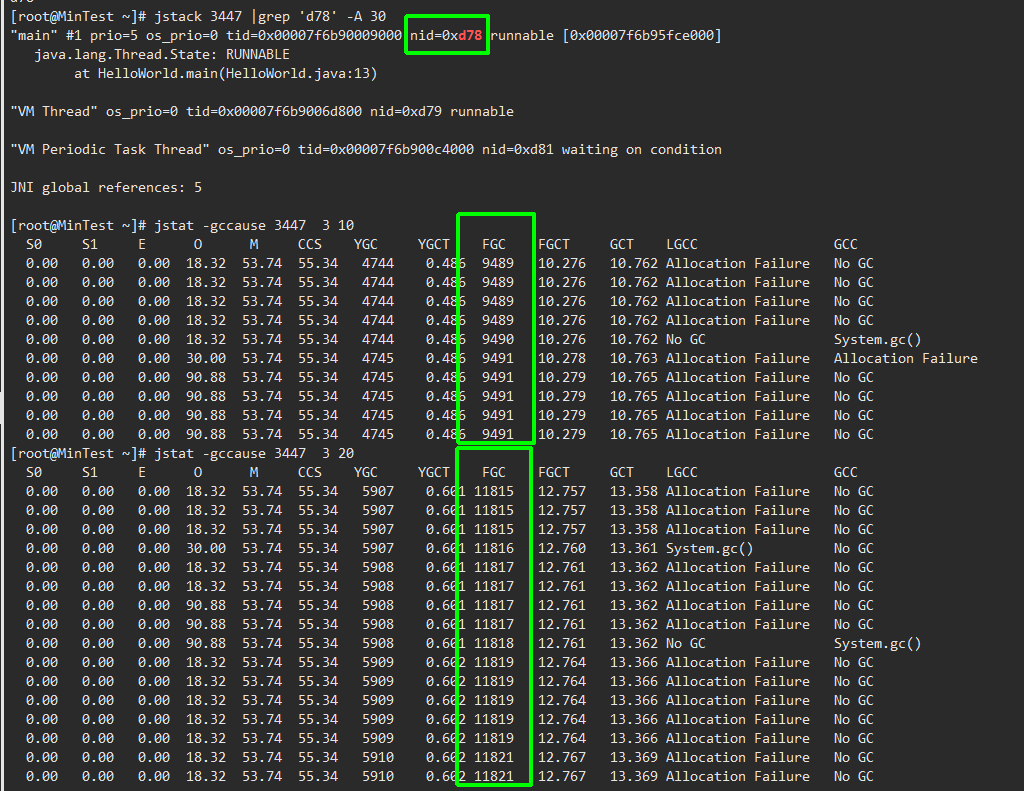Click System.gc() in the GCC column of row 9490
The height and width of the screenshot is (791, 1024).
877,340
